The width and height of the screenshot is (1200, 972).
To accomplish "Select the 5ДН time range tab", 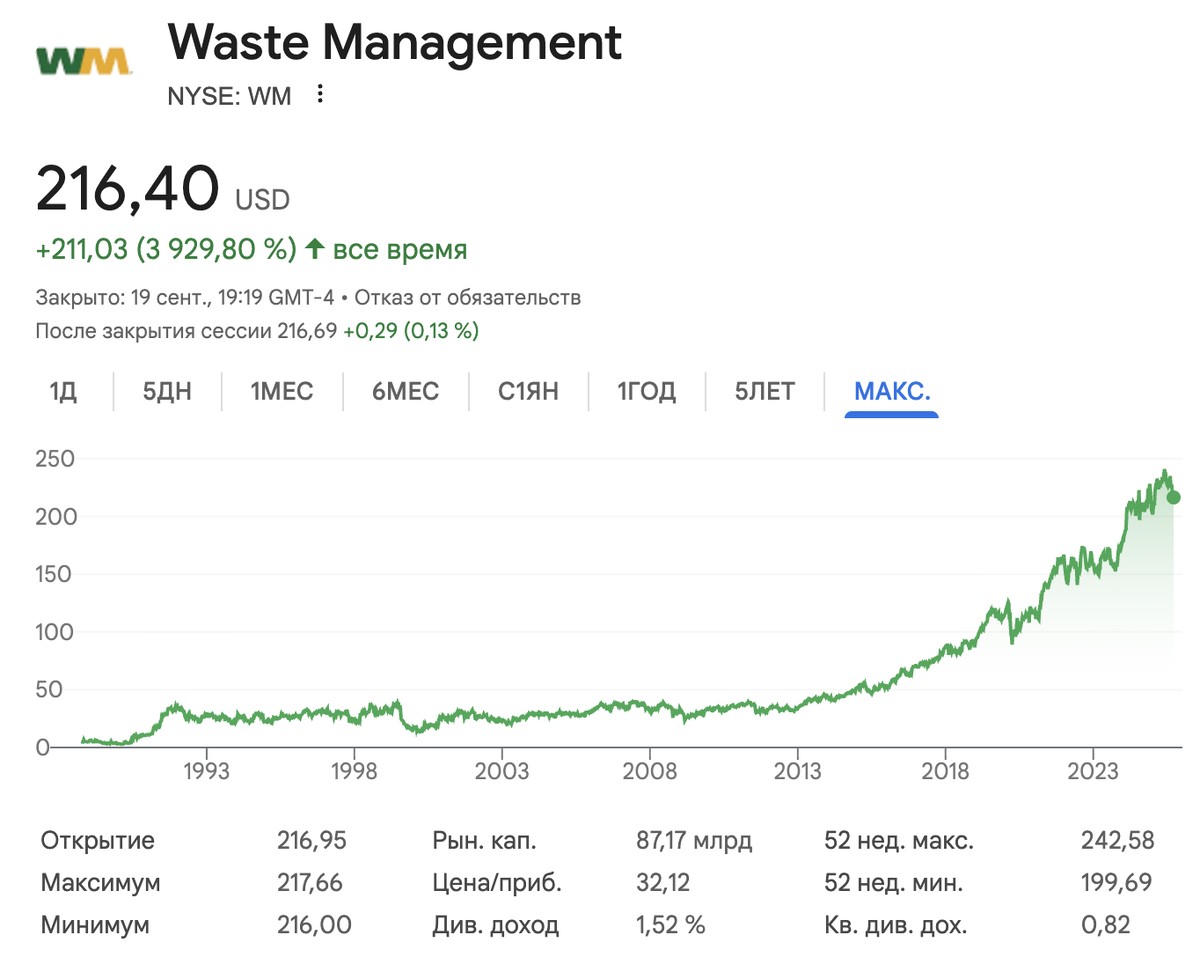I will click(167, 392).
